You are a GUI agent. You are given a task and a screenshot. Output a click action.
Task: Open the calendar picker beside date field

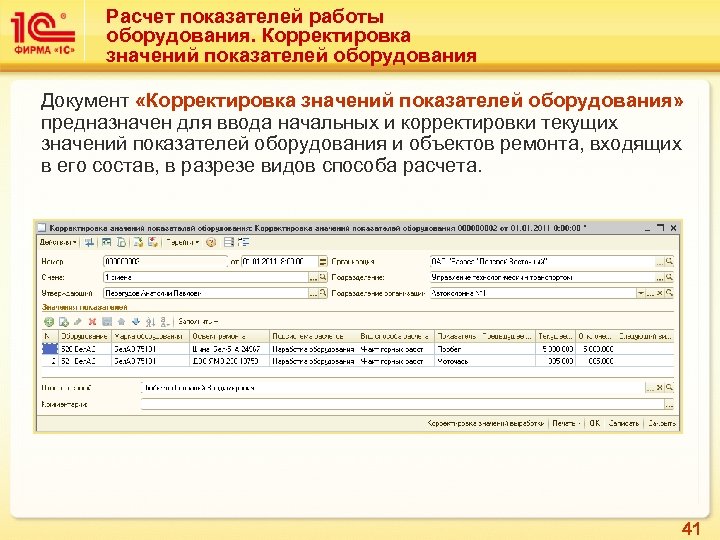[x=323, y=261]
